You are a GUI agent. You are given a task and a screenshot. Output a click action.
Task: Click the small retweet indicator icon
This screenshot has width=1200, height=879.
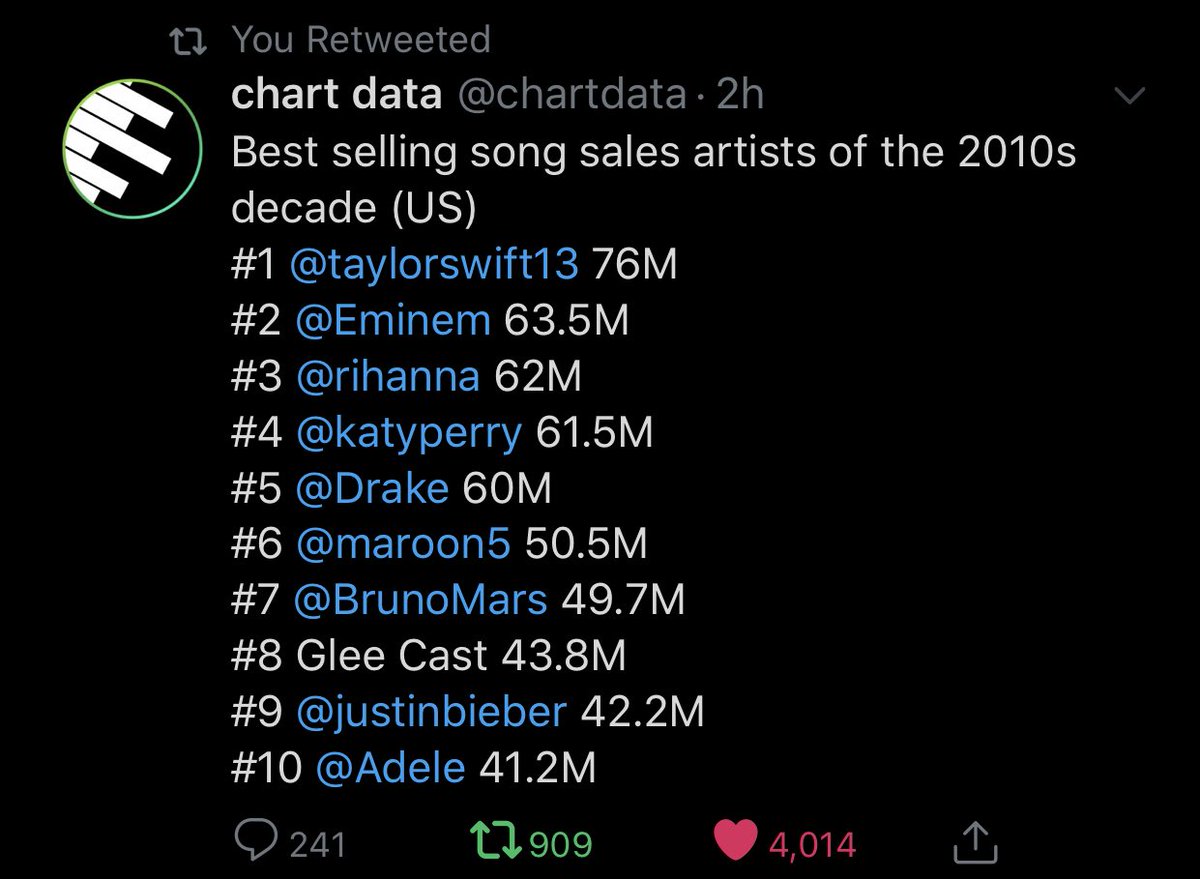click(x=187, y=40)
